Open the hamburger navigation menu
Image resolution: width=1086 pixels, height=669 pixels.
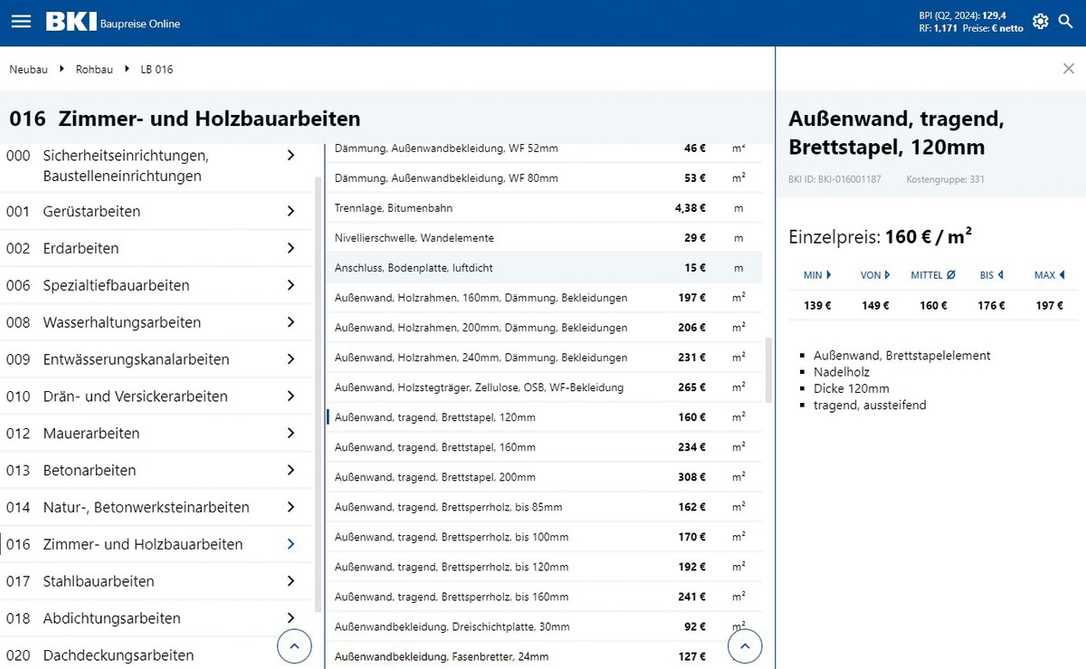(x=21, y=20)
